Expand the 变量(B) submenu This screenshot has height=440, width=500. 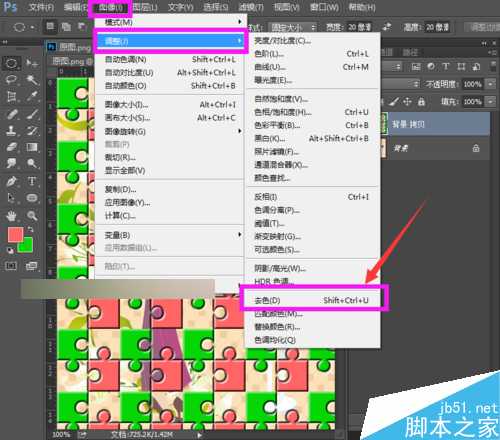[171, 235]
